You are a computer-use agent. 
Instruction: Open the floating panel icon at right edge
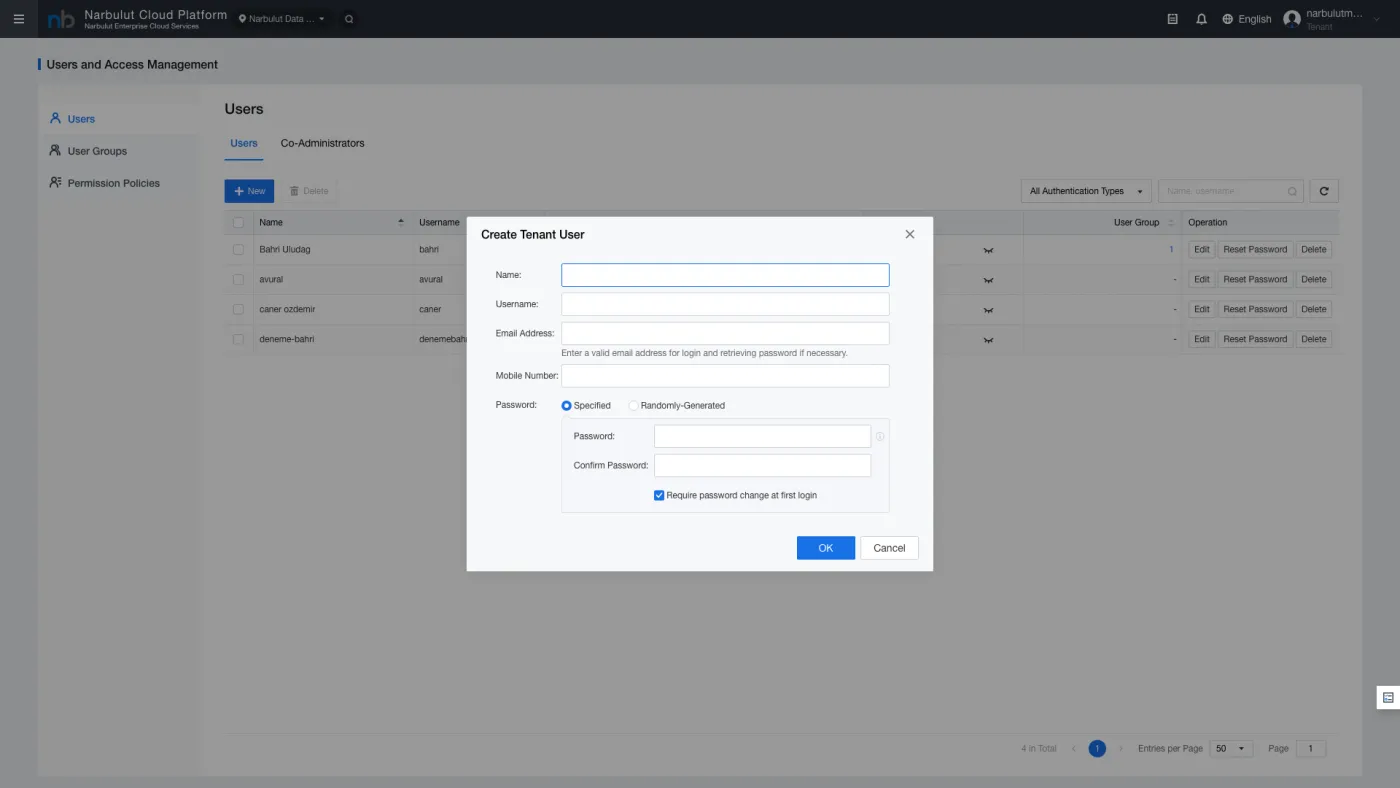[x=1388, y=698]
